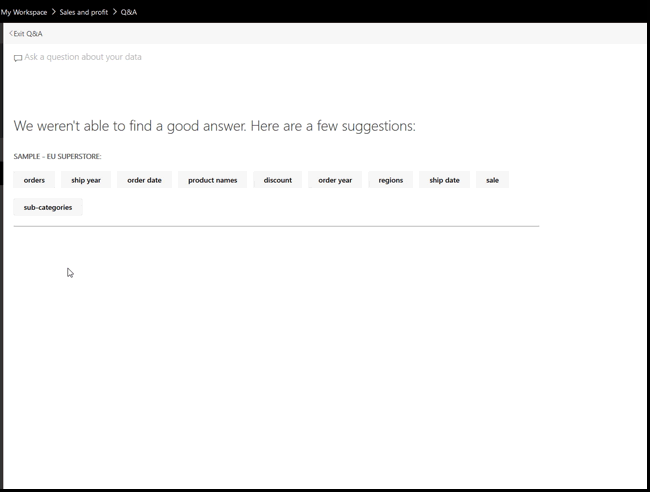
Task: Select the Q&A breadcrumb item
Action: [x=128, y=12]
